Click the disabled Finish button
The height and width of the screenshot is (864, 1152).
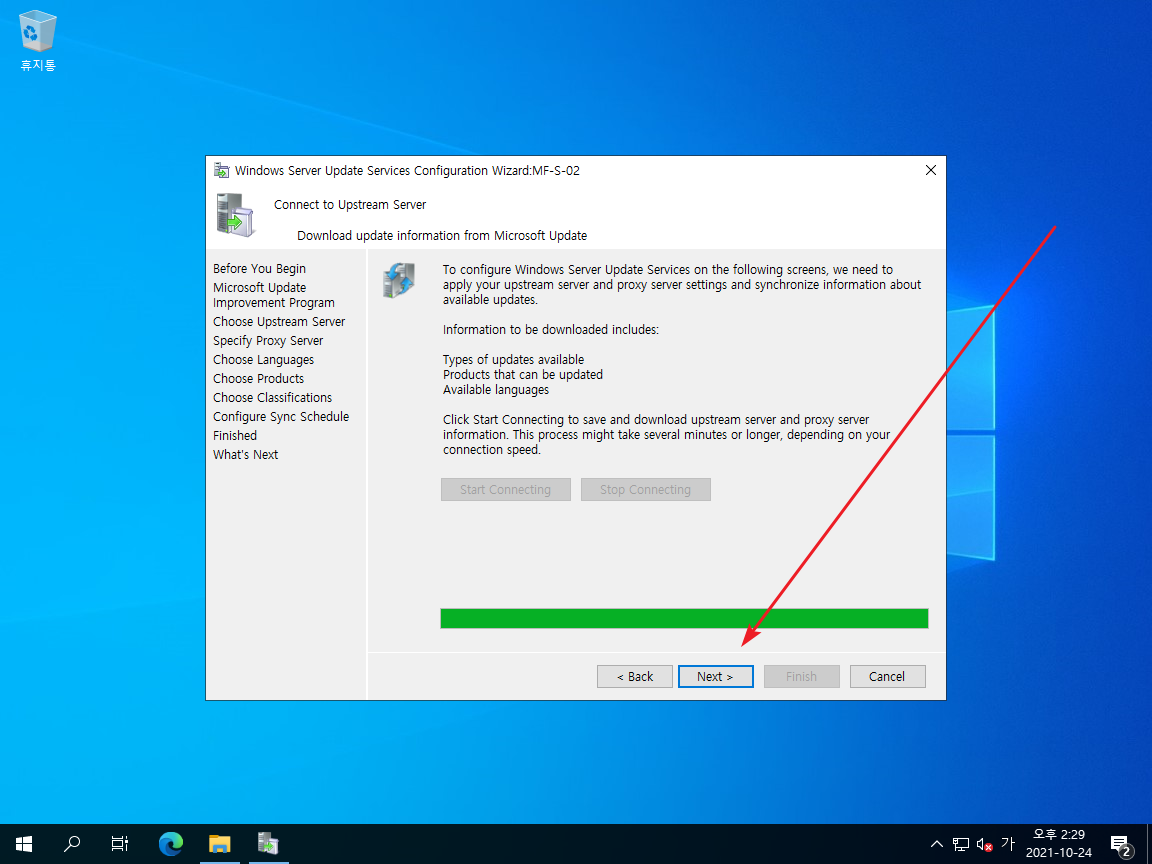[802, 677]
